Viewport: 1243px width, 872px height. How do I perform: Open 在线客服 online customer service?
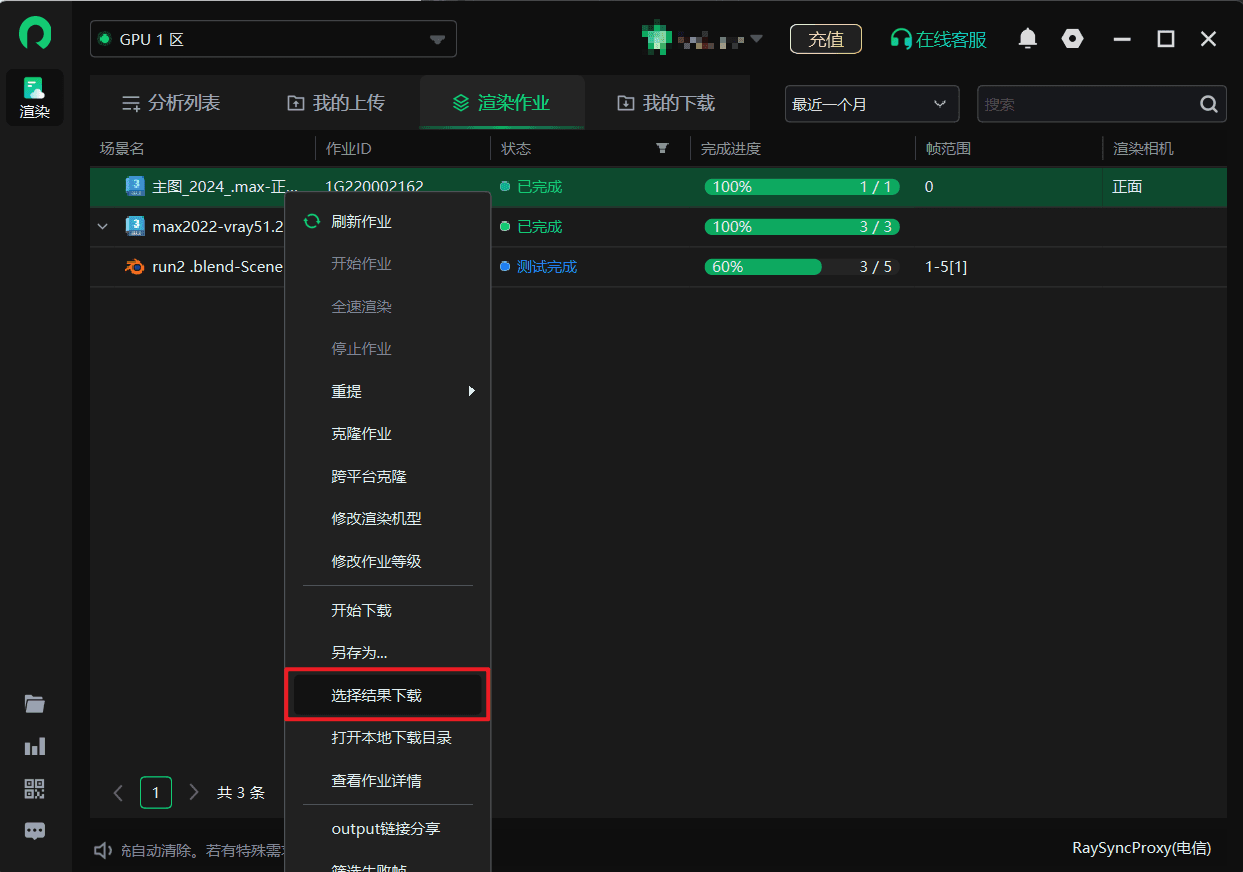click(938, 38)
